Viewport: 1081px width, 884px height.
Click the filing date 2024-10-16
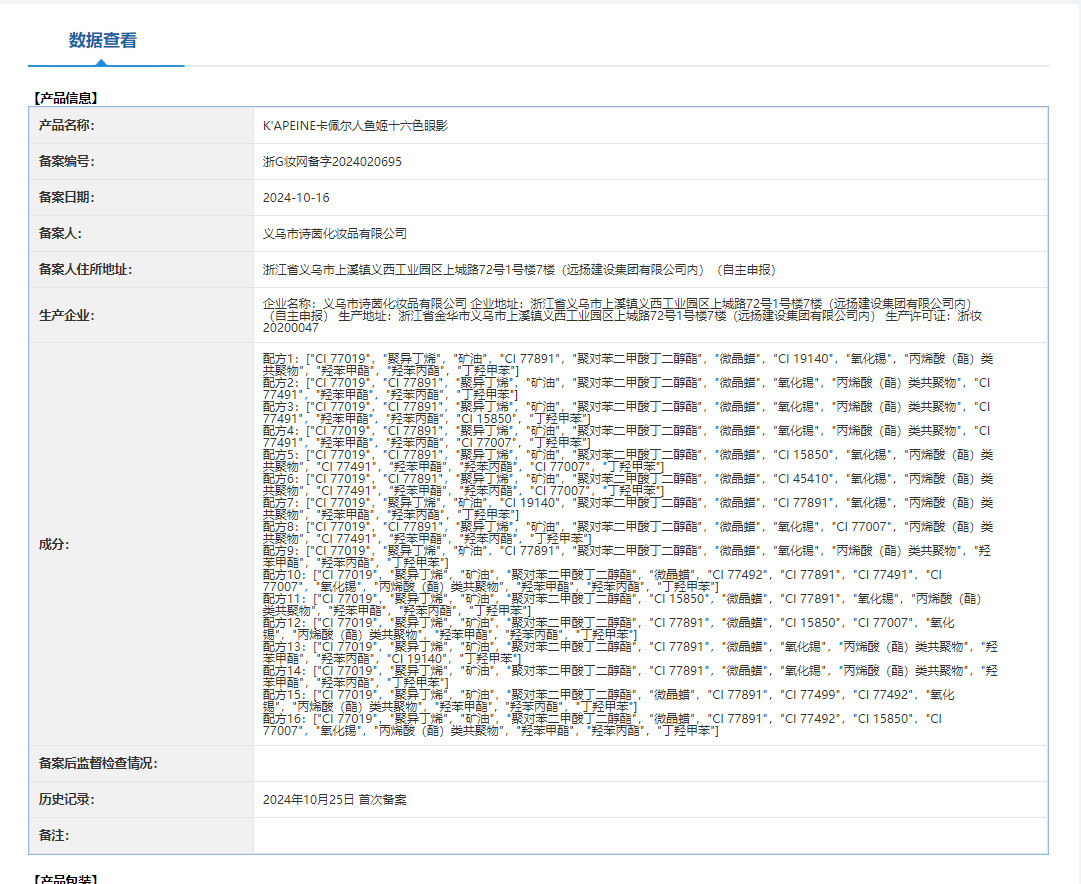coord(296,197)
